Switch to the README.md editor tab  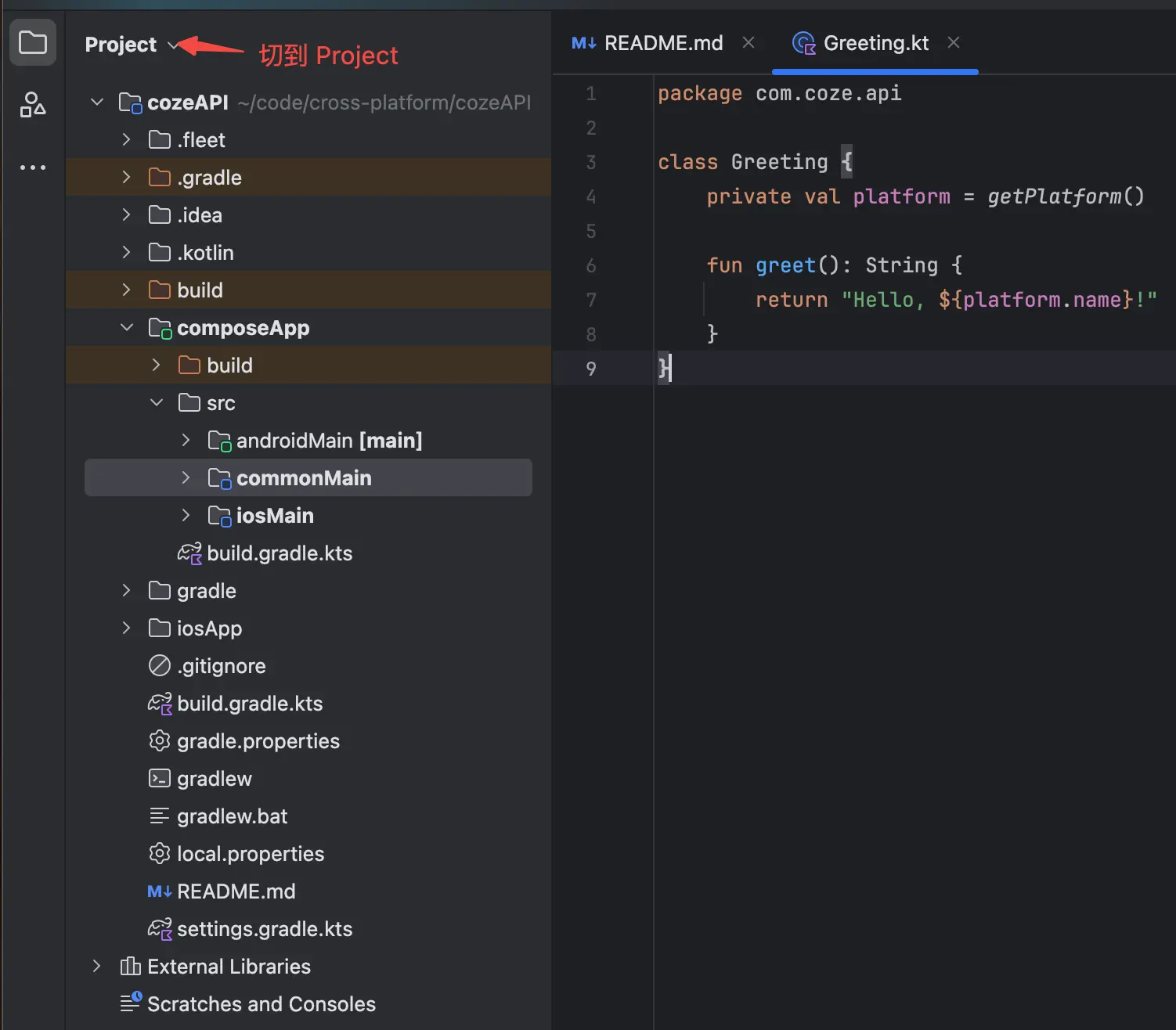click(x=662, y=43)
